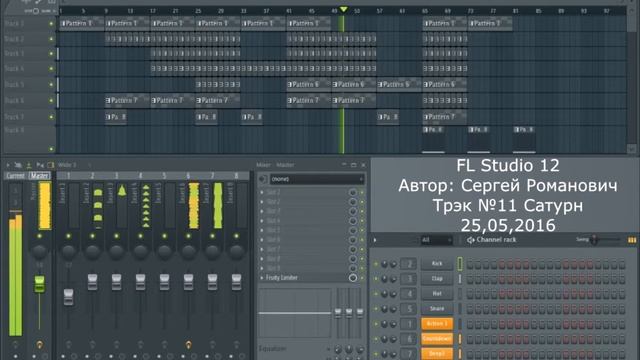
Task: Click the Fruity Limiter mix level knob
Action: (353, 278)
